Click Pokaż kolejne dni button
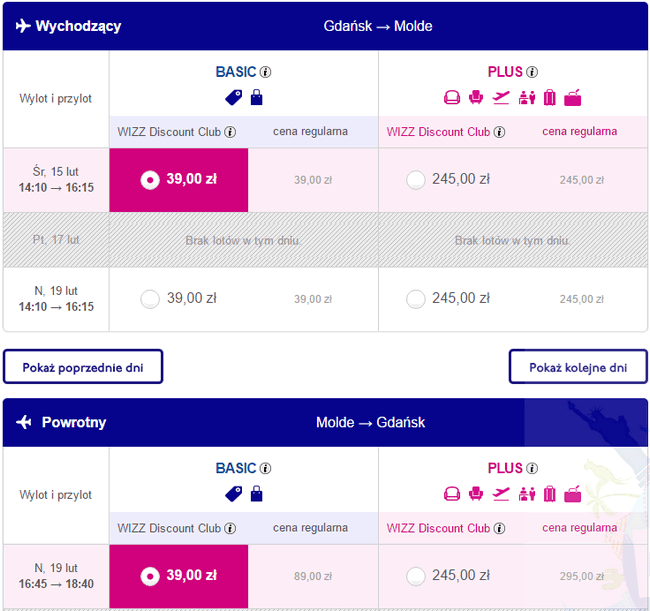Image resolution: width=650 pixels, height=611 pixels. (x=578, y=367)
